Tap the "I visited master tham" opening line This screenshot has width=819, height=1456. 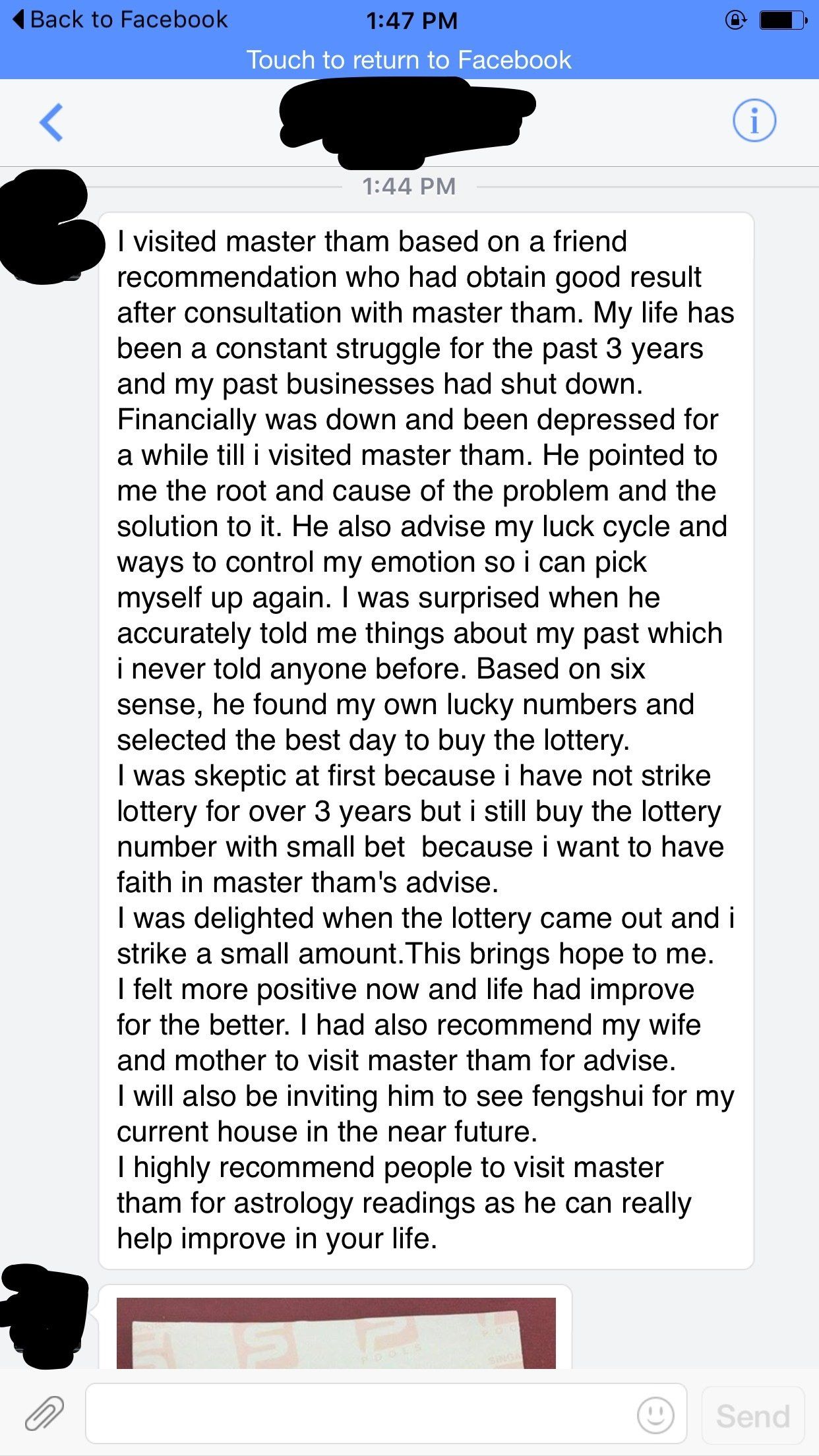pos(372,241)
